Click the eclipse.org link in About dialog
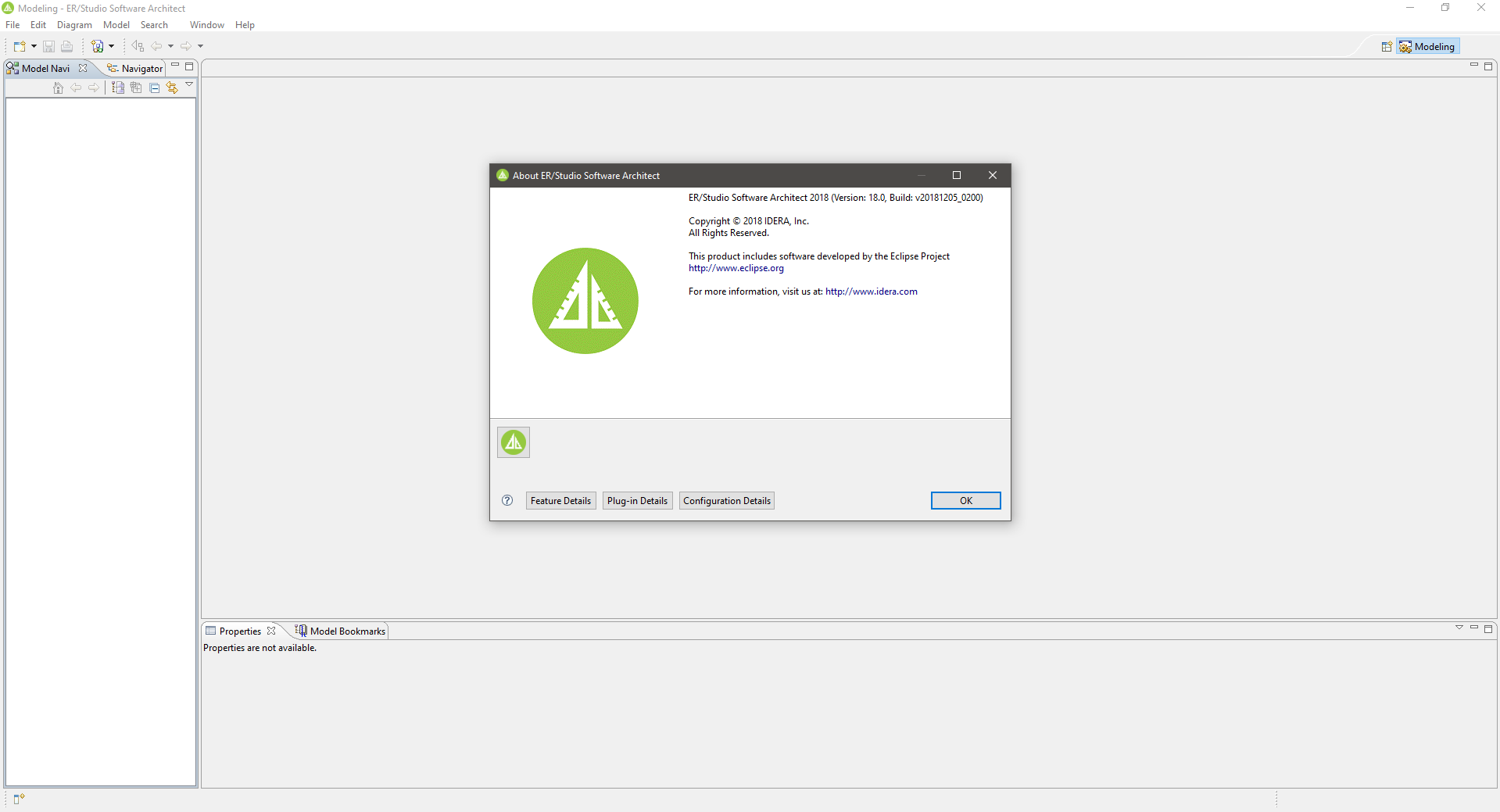The height and width of the screenshot is (812, 1500). pos(736,268)
